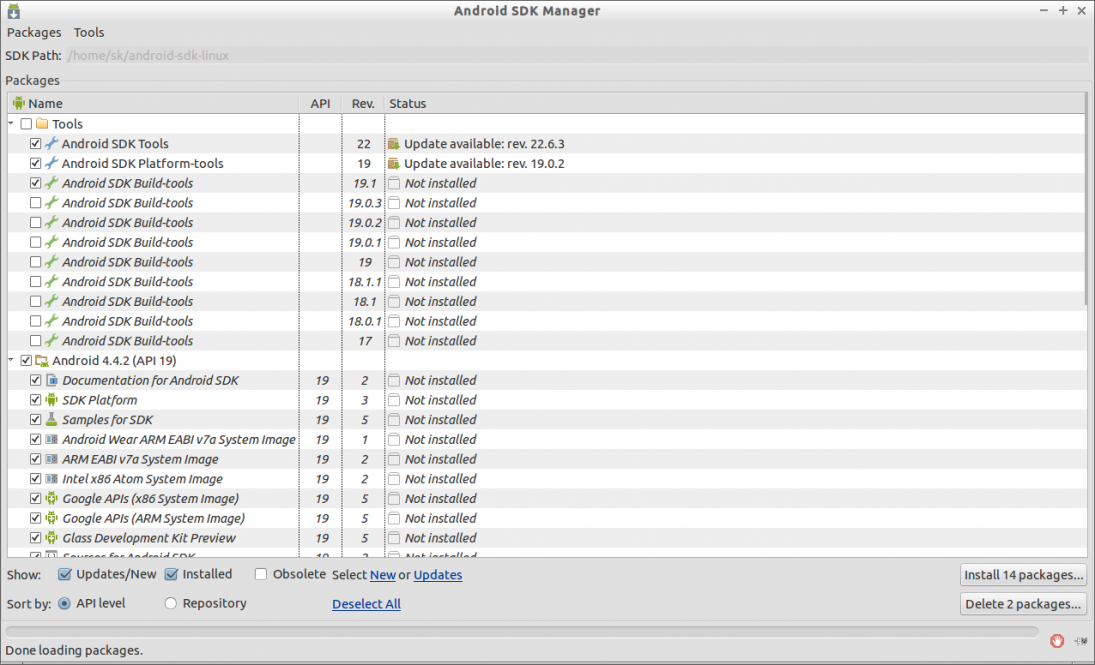This screenshot has width=1095, height=665.
Task: Uncheck the Android SDK Tools checkbox
Action: pos(36,144)
